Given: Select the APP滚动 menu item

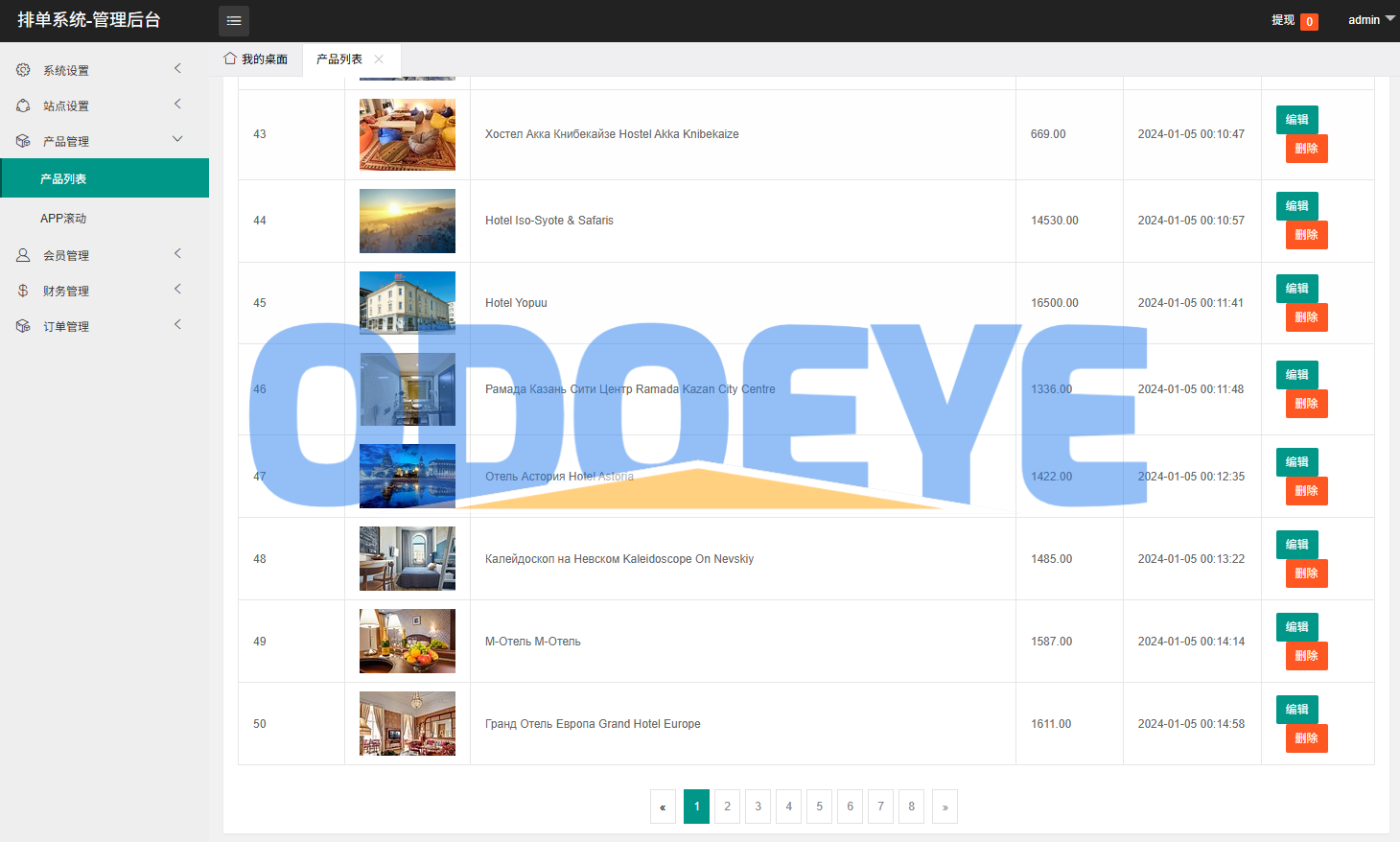Looking at the screenshot, I should pyautogui.click(x=63, y=219).
